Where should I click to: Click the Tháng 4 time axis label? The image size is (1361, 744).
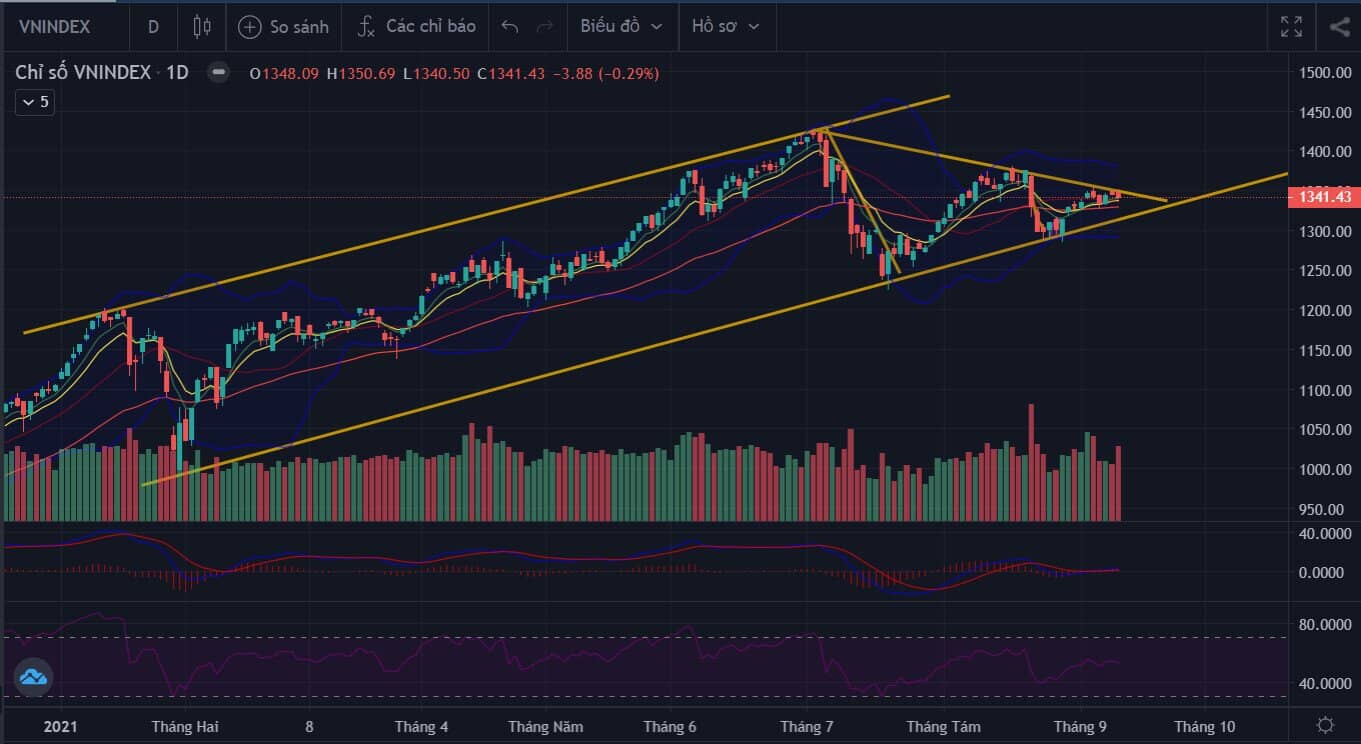pos(421,727)
